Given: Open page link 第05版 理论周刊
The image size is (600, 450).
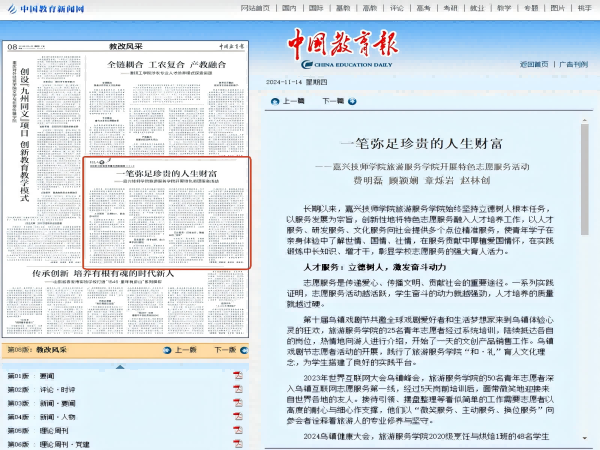Looking at the screenshot, I should click(38, 430).
